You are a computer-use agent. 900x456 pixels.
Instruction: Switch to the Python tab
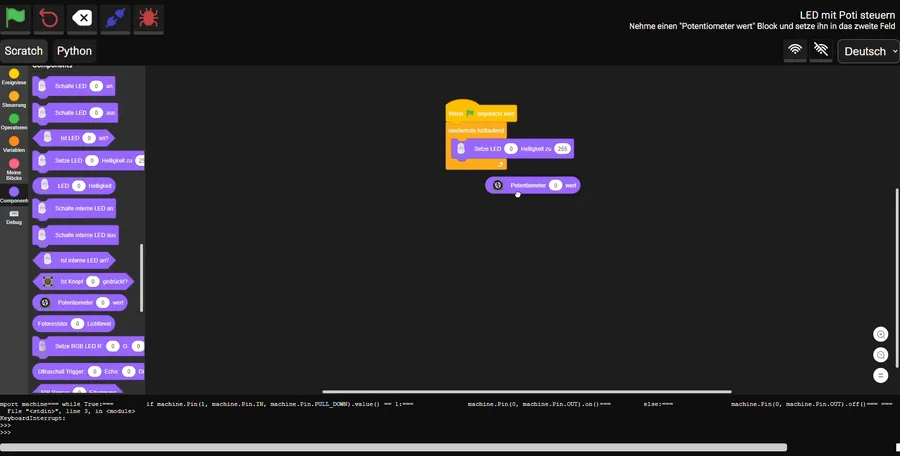tap(74, 51)
